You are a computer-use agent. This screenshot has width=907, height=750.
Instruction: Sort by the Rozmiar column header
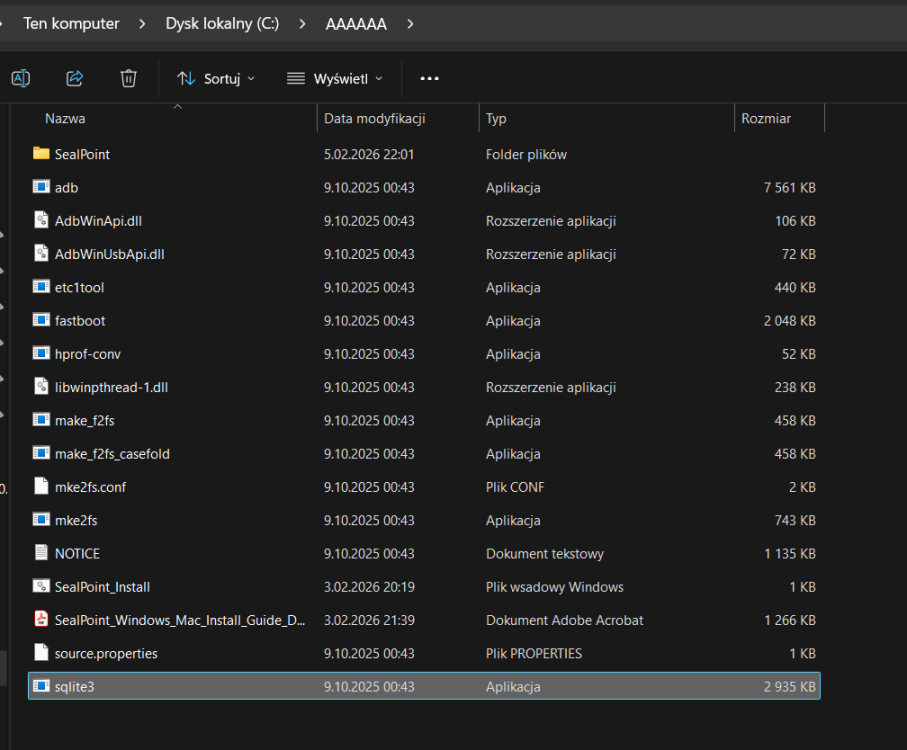(x=766, y=118)
